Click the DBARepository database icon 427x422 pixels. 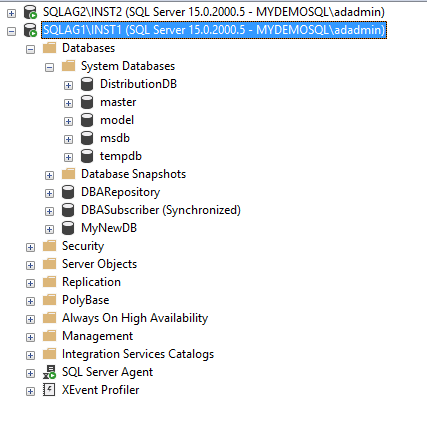point(68,192)
